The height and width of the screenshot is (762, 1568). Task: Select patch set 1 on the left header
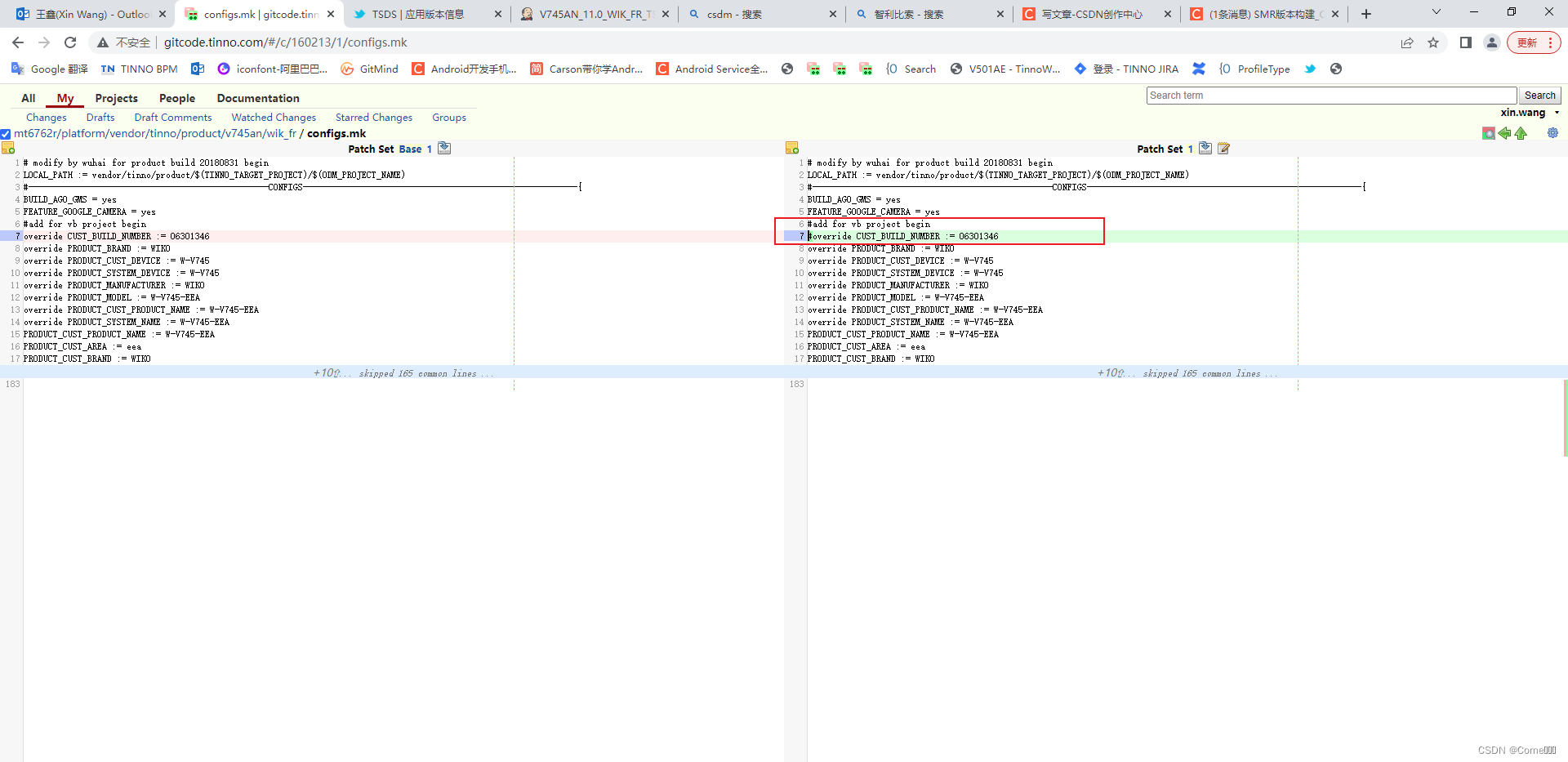coord(429,149)
